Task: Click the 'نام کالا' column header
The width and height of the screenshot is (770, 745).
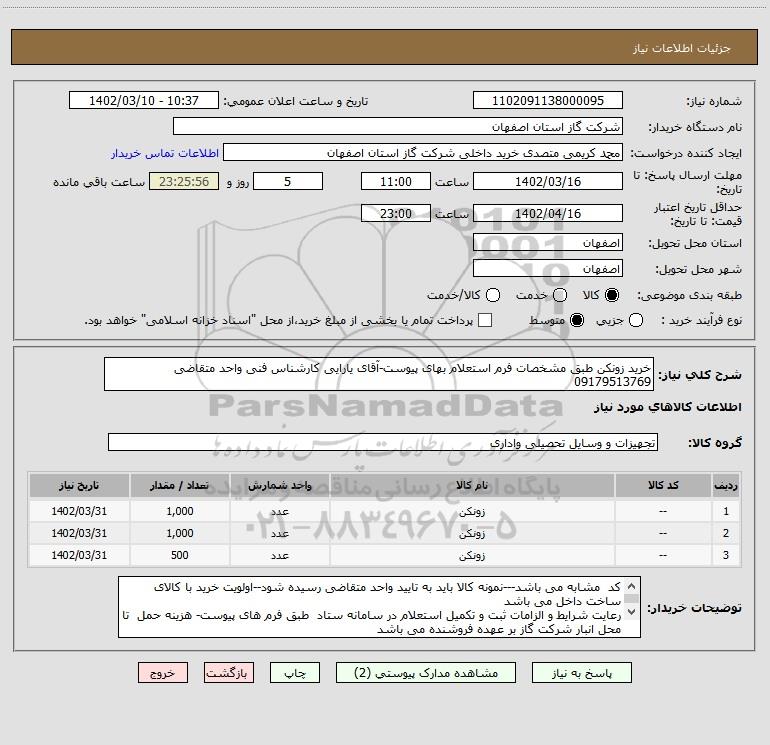Action: [x=472, y=485]
